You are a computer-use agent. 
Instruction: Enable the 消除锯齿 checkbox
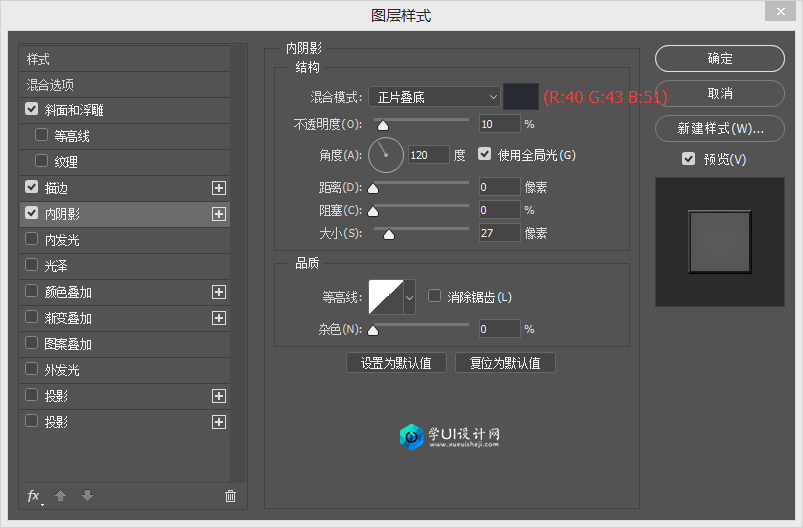(x=434, y=296)
